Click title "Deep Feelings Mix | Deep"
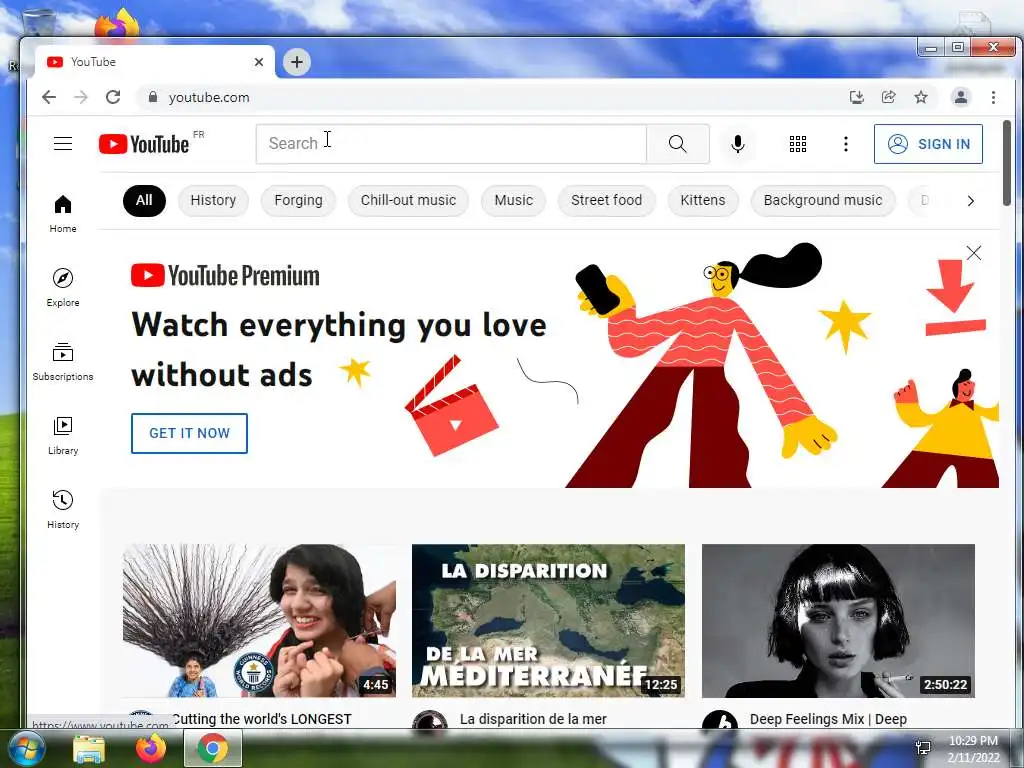This screenshot has width=1024, height=768. point(828,719)
